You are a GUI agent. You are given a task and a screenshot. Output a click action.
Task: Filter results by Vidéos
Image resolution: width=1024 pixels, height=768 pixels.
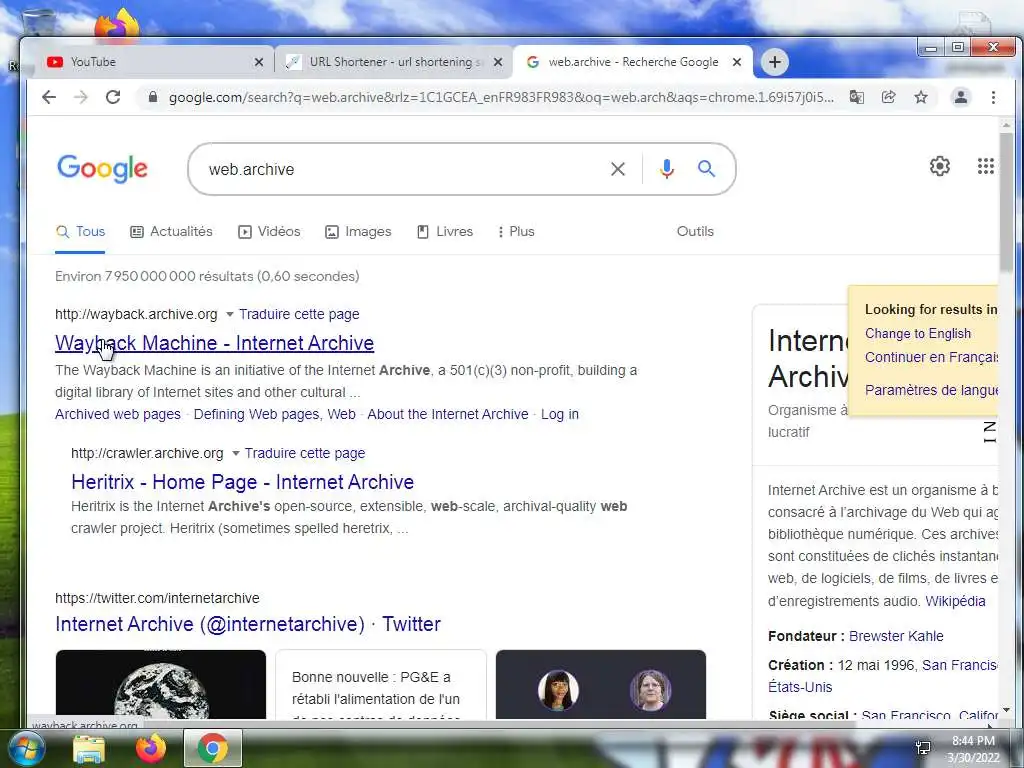(x=269, y=232)
